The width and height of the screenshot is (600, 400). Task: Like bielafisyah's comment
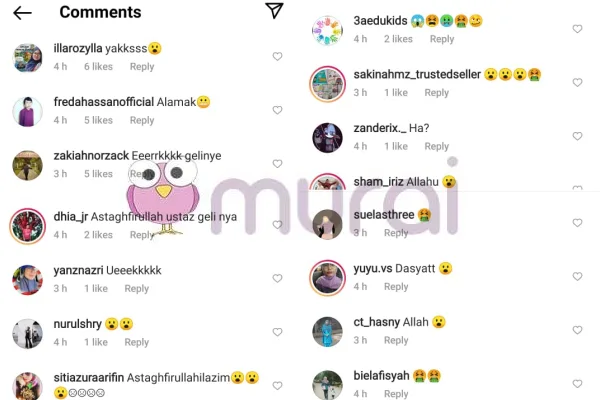pos(577,383)
